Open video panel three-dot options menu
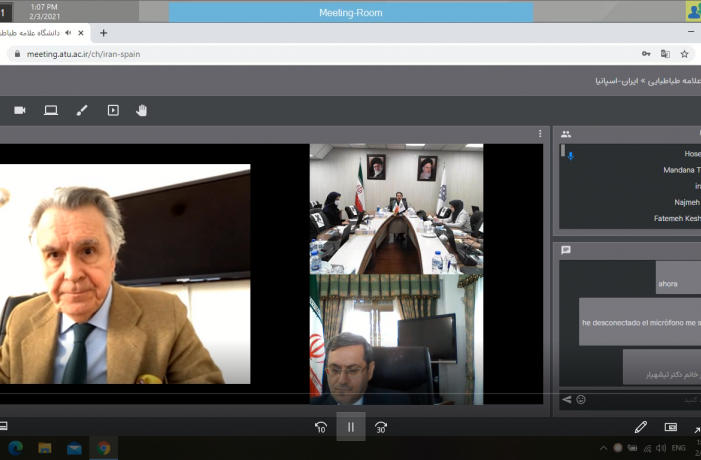 (540, 134)
